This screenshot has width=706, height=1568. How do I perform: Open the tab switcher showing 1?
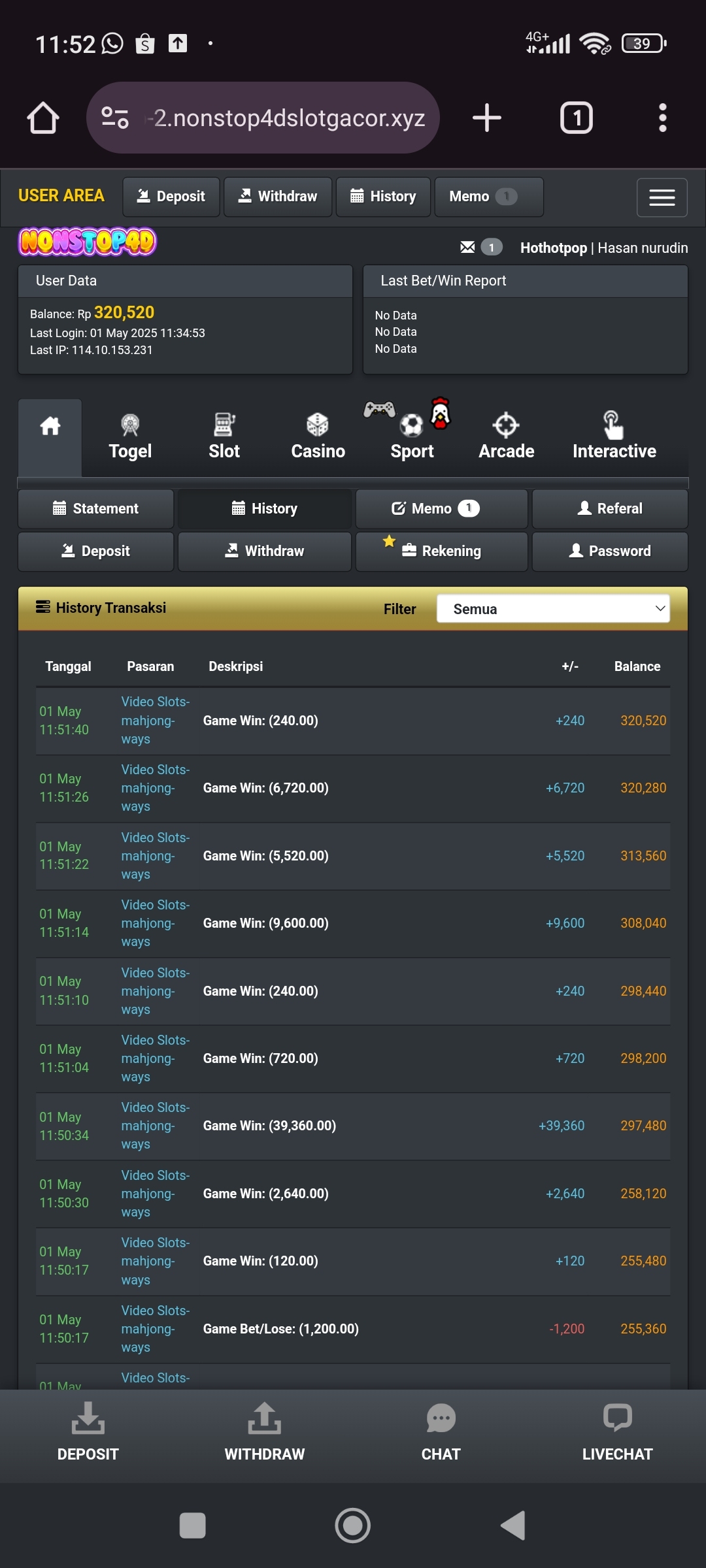pos(576,118)
